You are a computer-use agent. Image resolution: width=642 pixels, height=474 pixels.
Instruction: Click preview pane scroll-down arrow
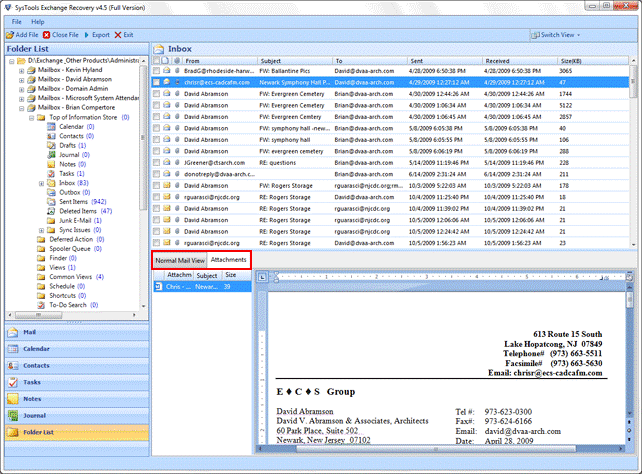pos(630,413)
